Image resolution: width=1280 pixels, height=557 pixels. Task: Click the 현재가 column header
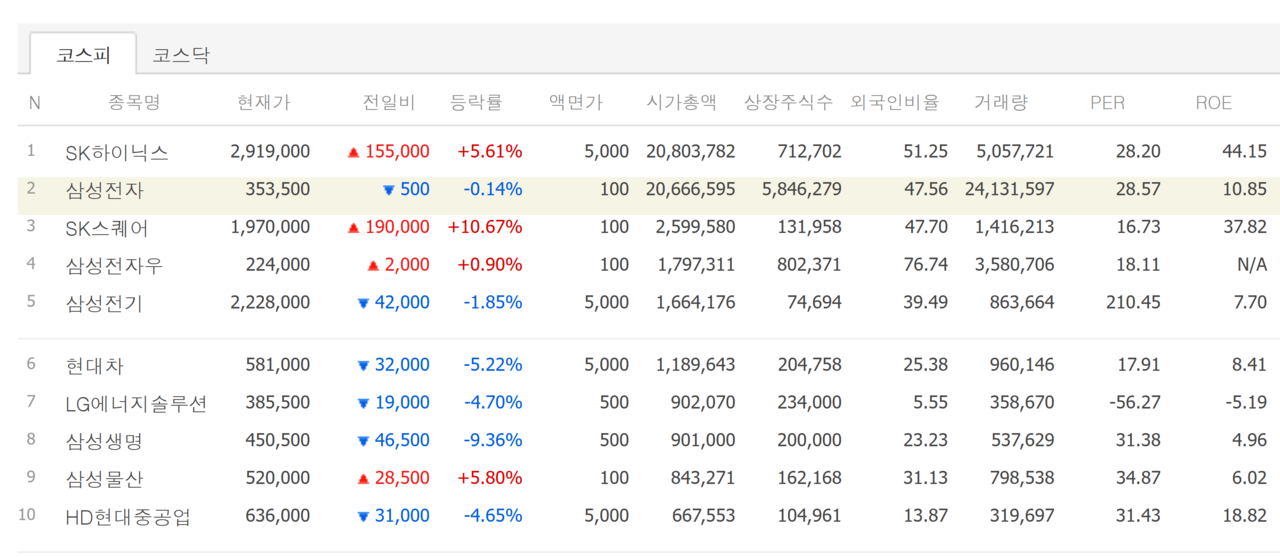pyautogui.click(x=264, y=102)
